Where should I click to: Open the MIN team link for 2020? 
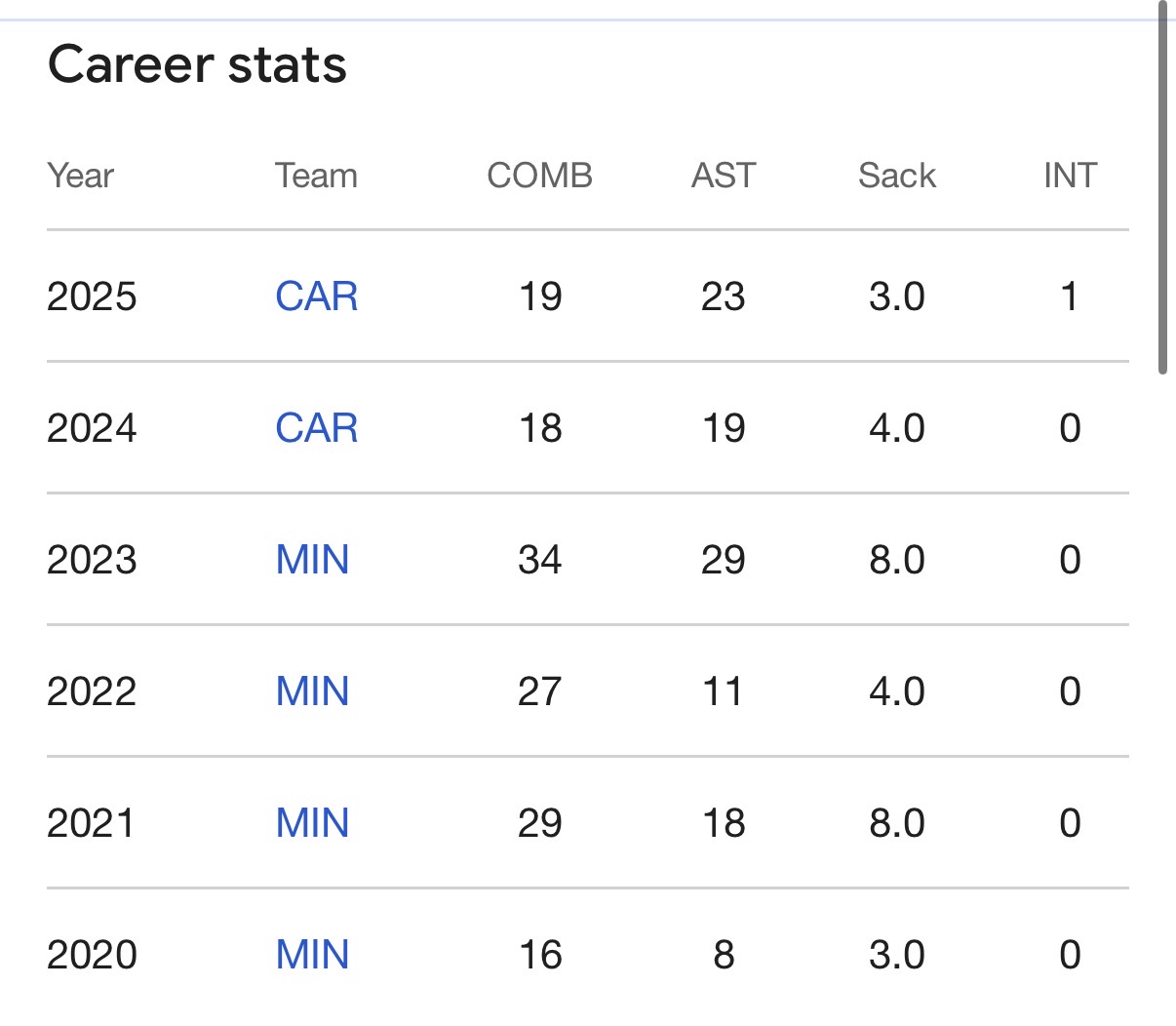pos(312,955)
